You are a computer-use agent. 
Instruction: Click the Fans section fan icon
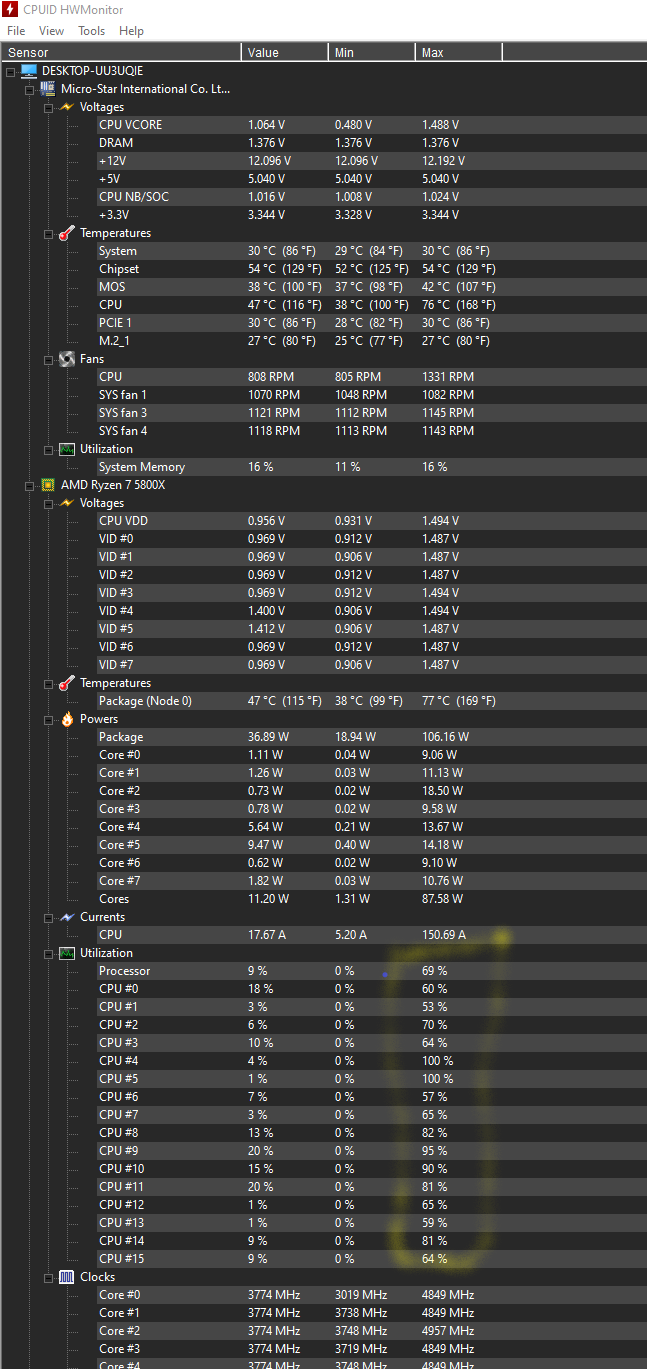[66, 359]
